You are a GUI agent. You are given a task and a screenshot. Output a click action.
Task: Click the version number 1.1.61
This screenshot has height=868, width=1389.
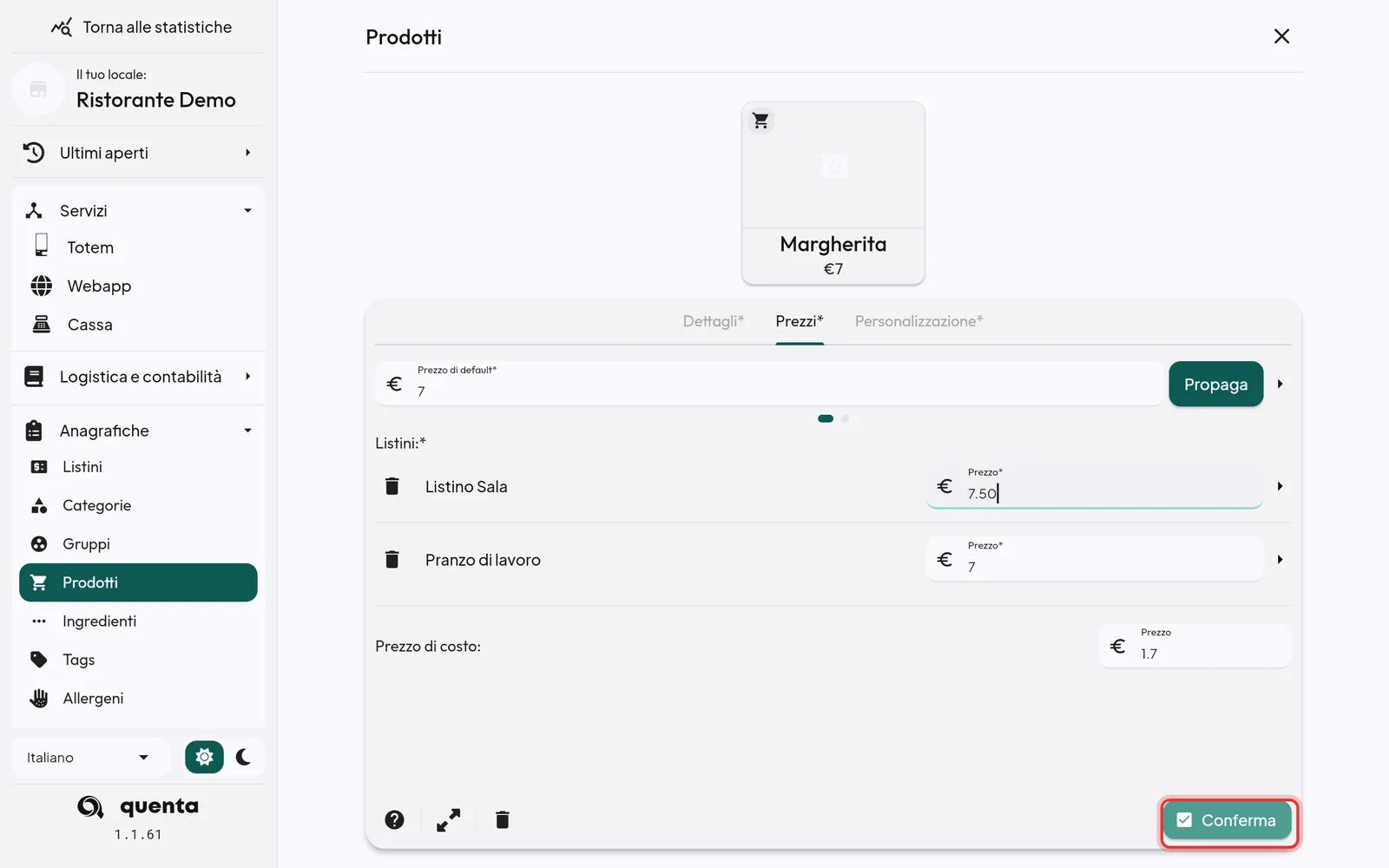[138, 834]
